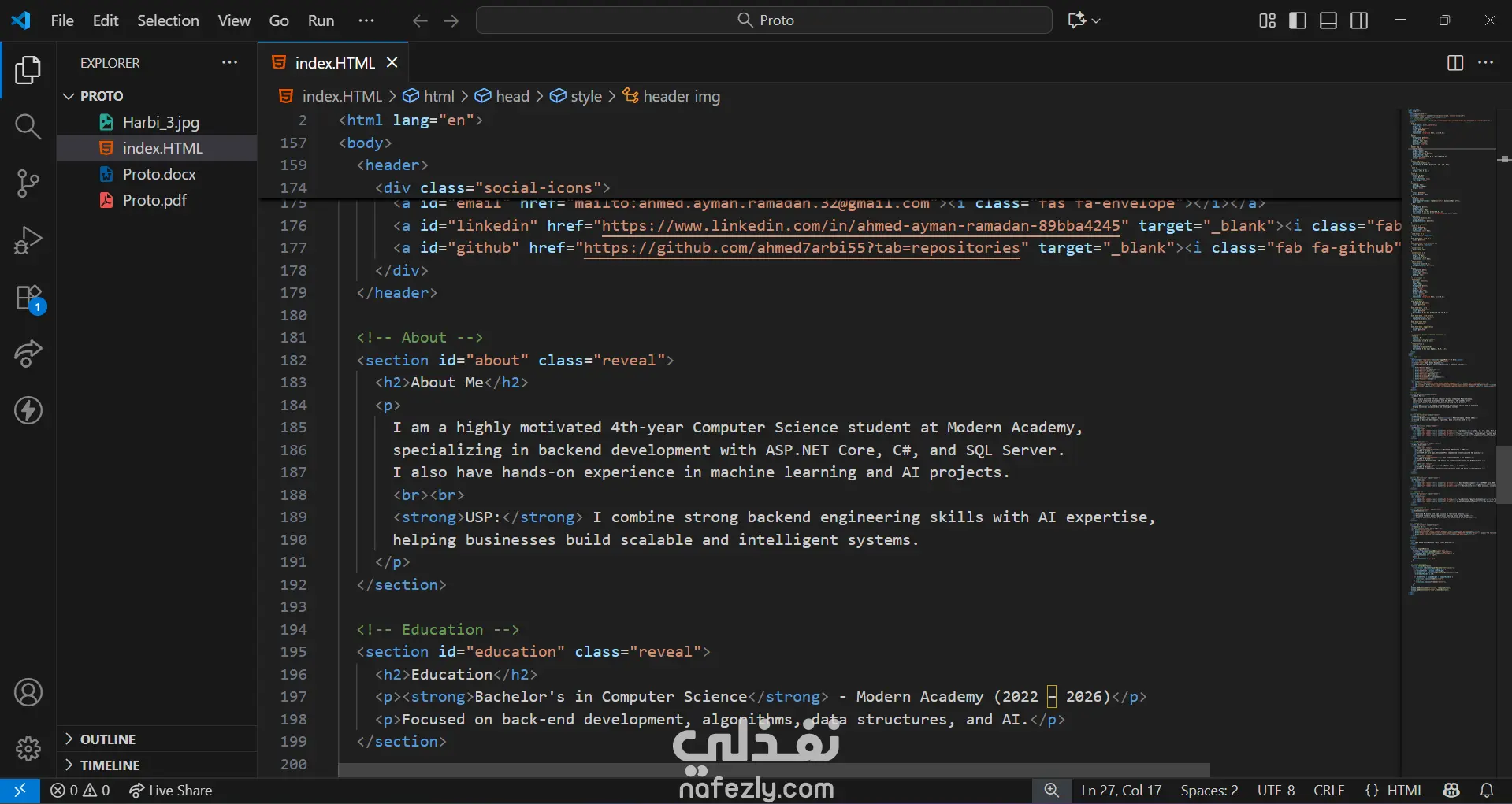Open the View menu
1512x804 pixels.
(x=234, y=20)
